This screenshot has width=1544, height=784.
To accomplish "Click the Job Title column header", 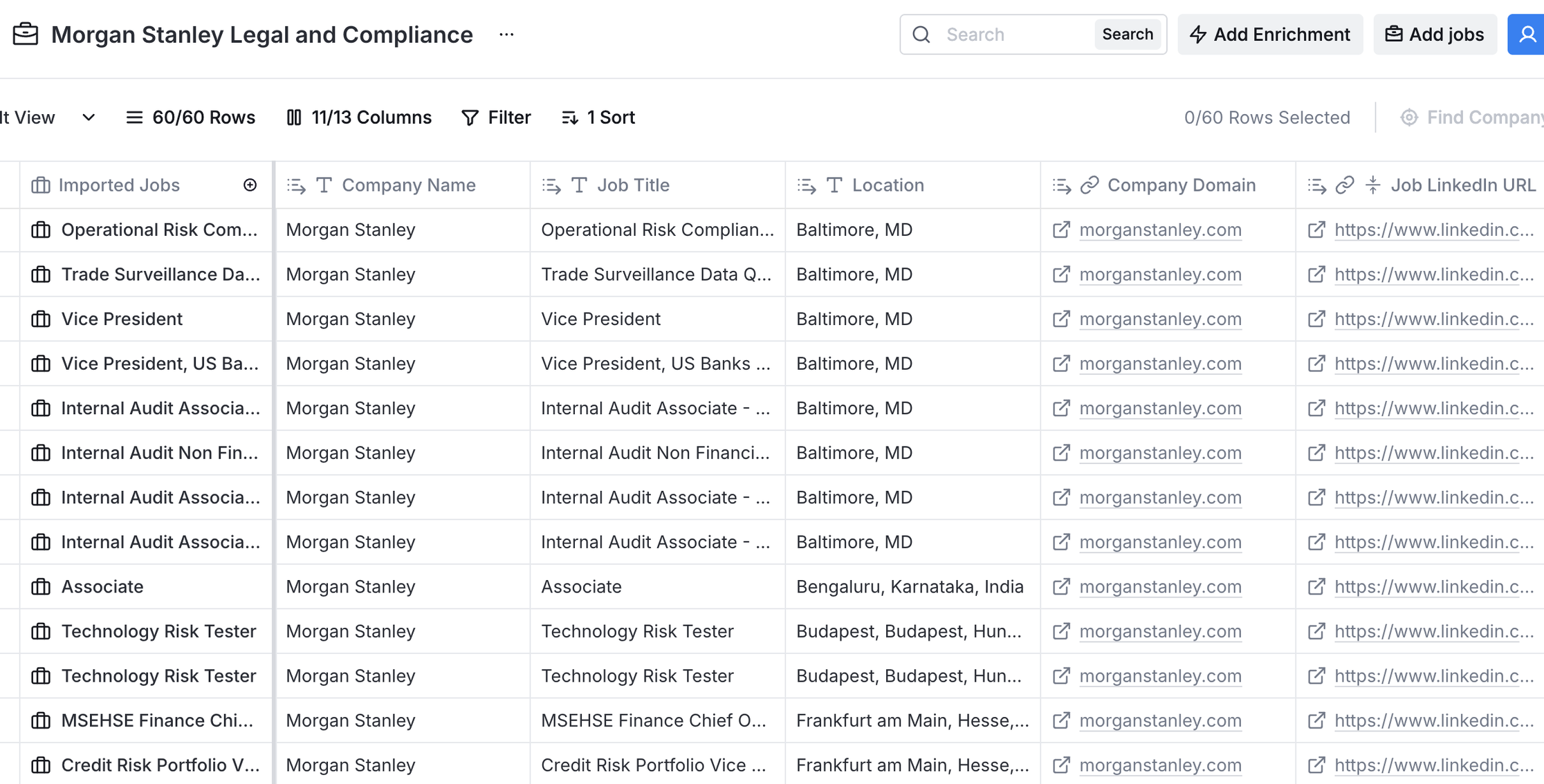I will point(632,185).
